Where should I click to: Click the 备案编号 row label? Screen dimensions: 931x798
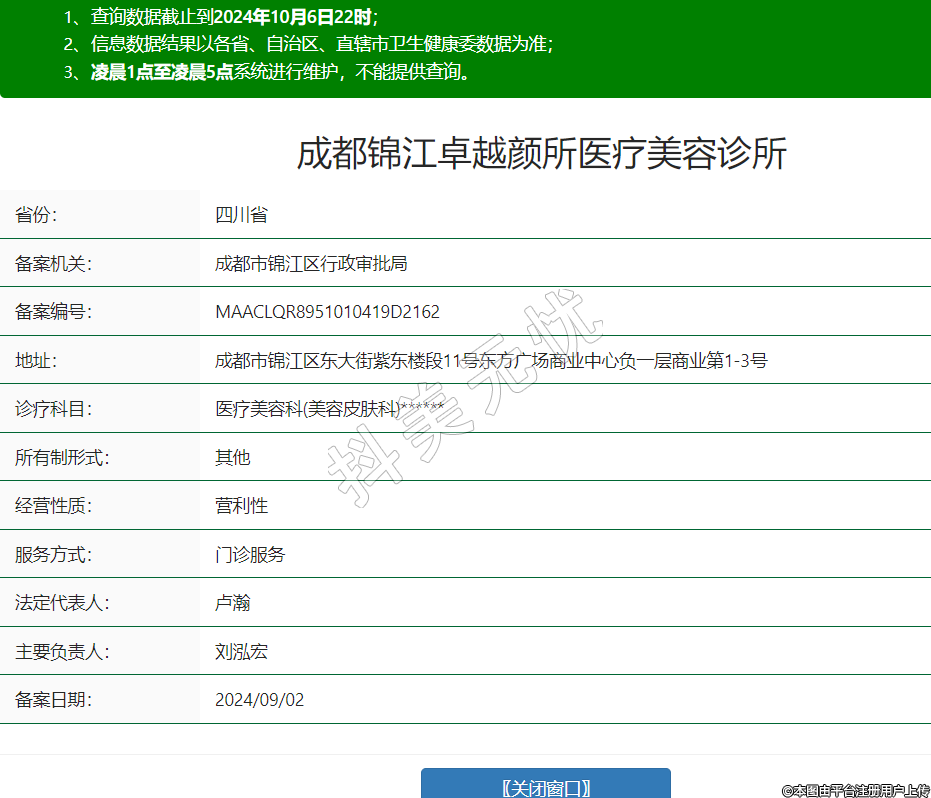tap(53, 312)
